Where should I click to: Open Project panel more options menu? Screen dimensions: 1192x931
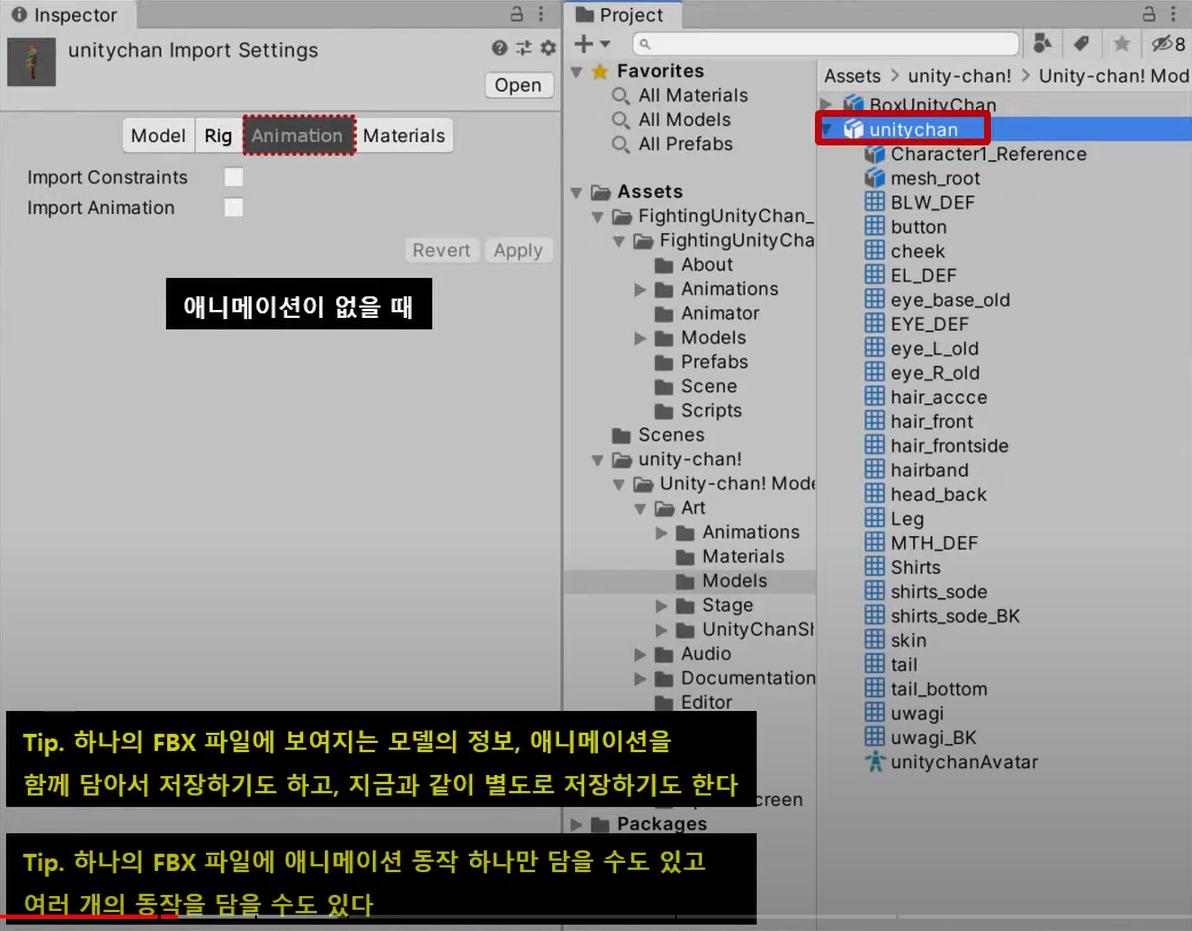[1174, 14]
